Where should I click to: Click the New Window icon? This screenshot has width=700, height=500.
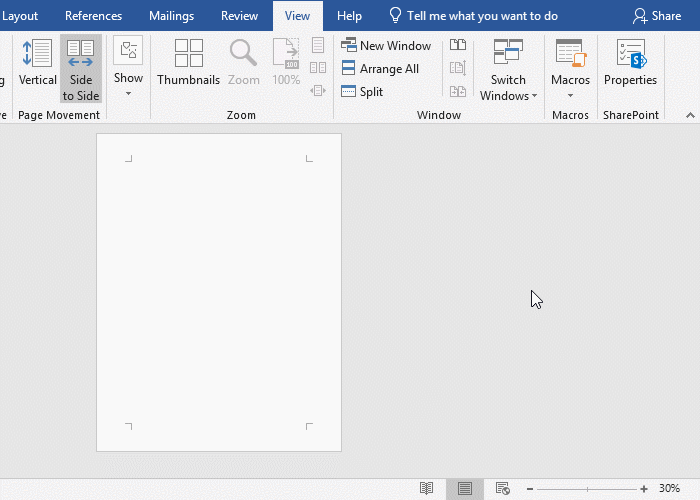pyautogui.click(x=349, y=46)
